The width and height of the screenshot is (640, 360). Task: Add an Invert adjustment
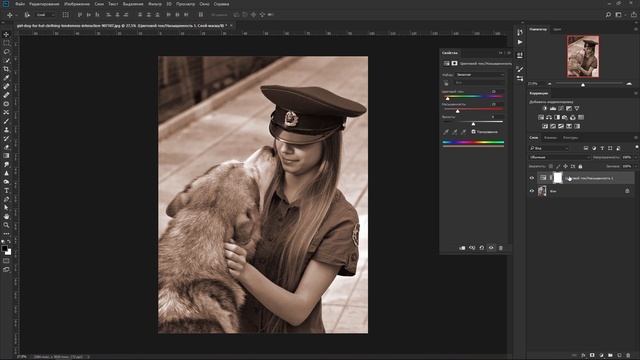(x=545, y=127)
